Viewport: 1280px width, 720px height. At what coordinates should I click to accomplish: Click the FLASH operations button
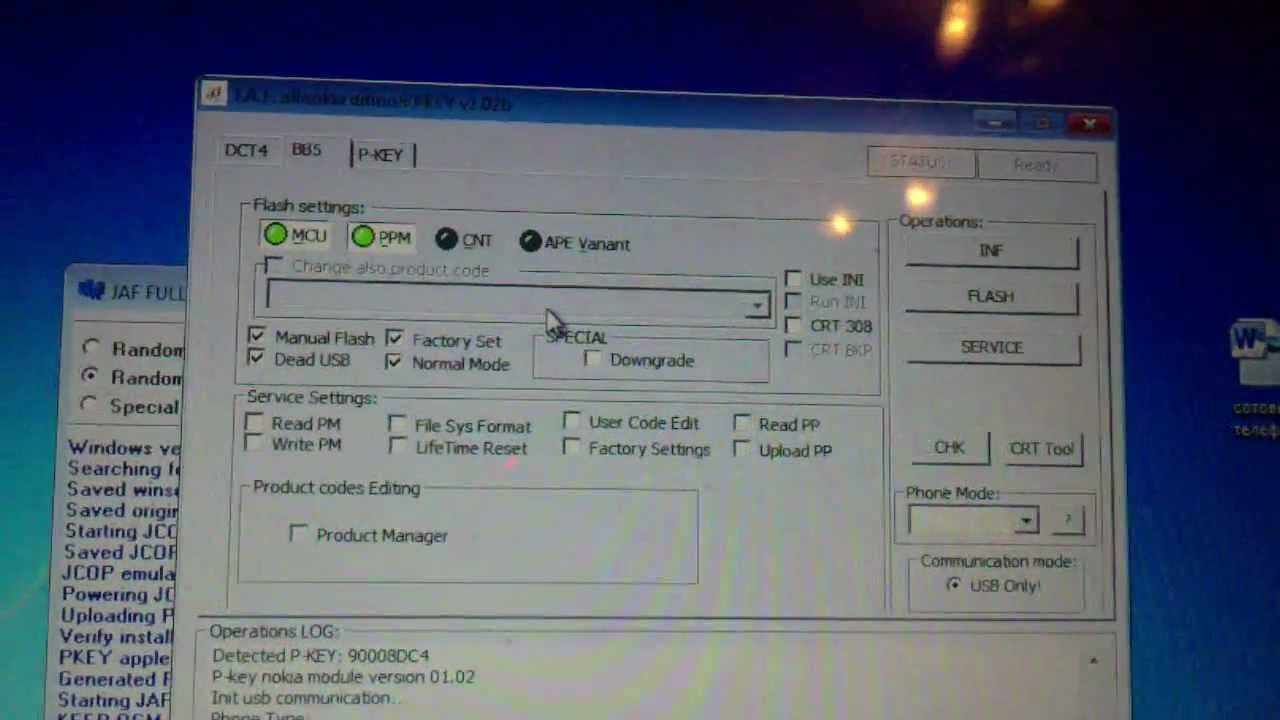coord(991,297)
